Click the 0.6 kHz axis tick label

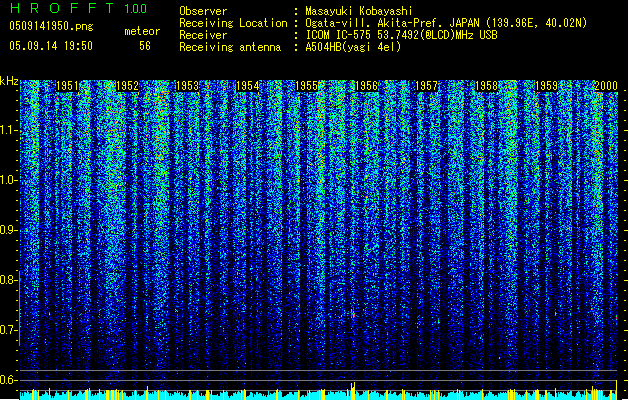[x=8, y=380]
